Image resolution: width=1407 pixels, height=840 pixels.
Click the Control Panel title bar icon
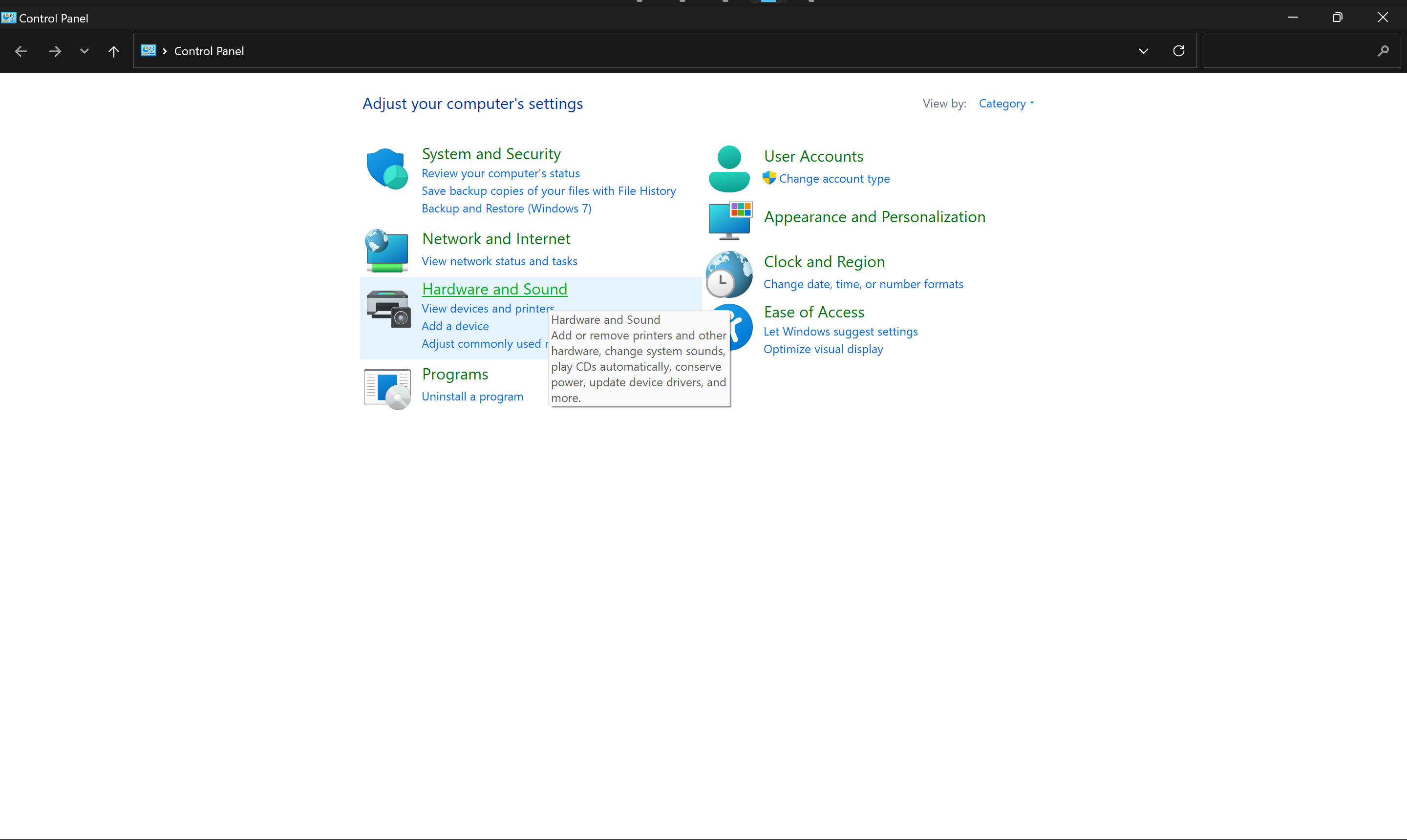coord(8,18)
